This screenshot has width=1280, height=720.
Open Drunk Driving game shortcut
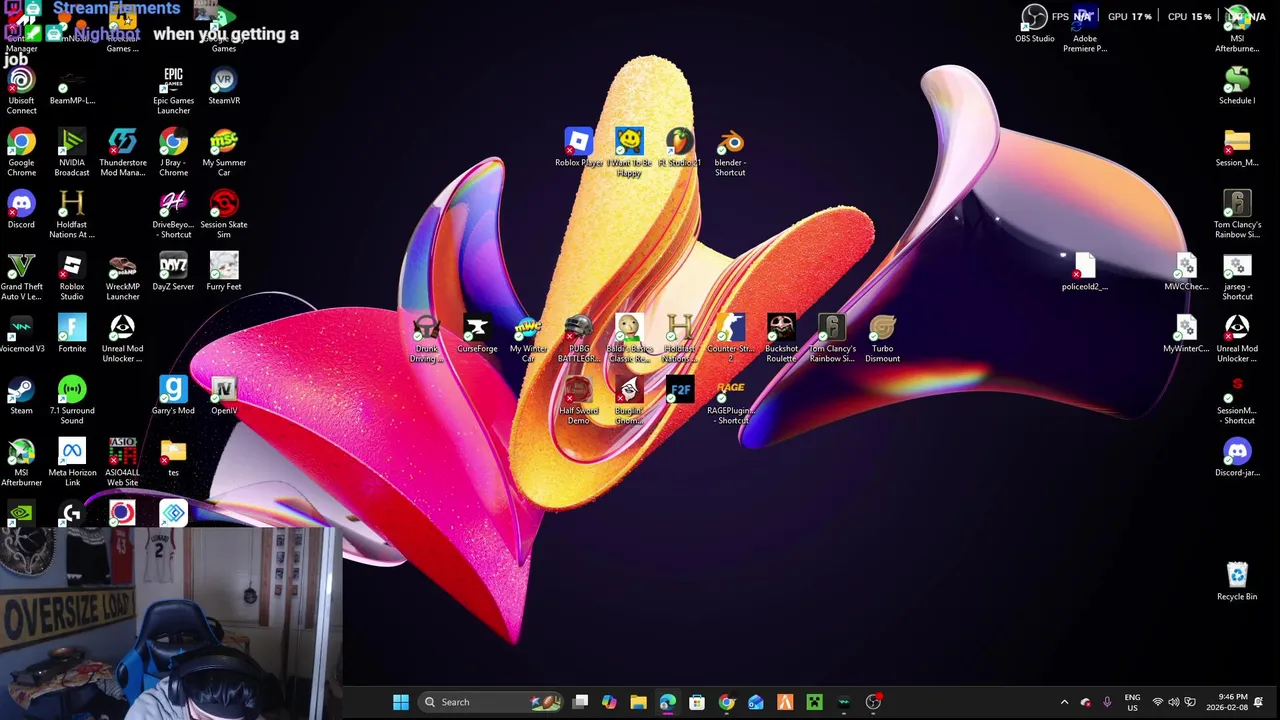[426, 339]
